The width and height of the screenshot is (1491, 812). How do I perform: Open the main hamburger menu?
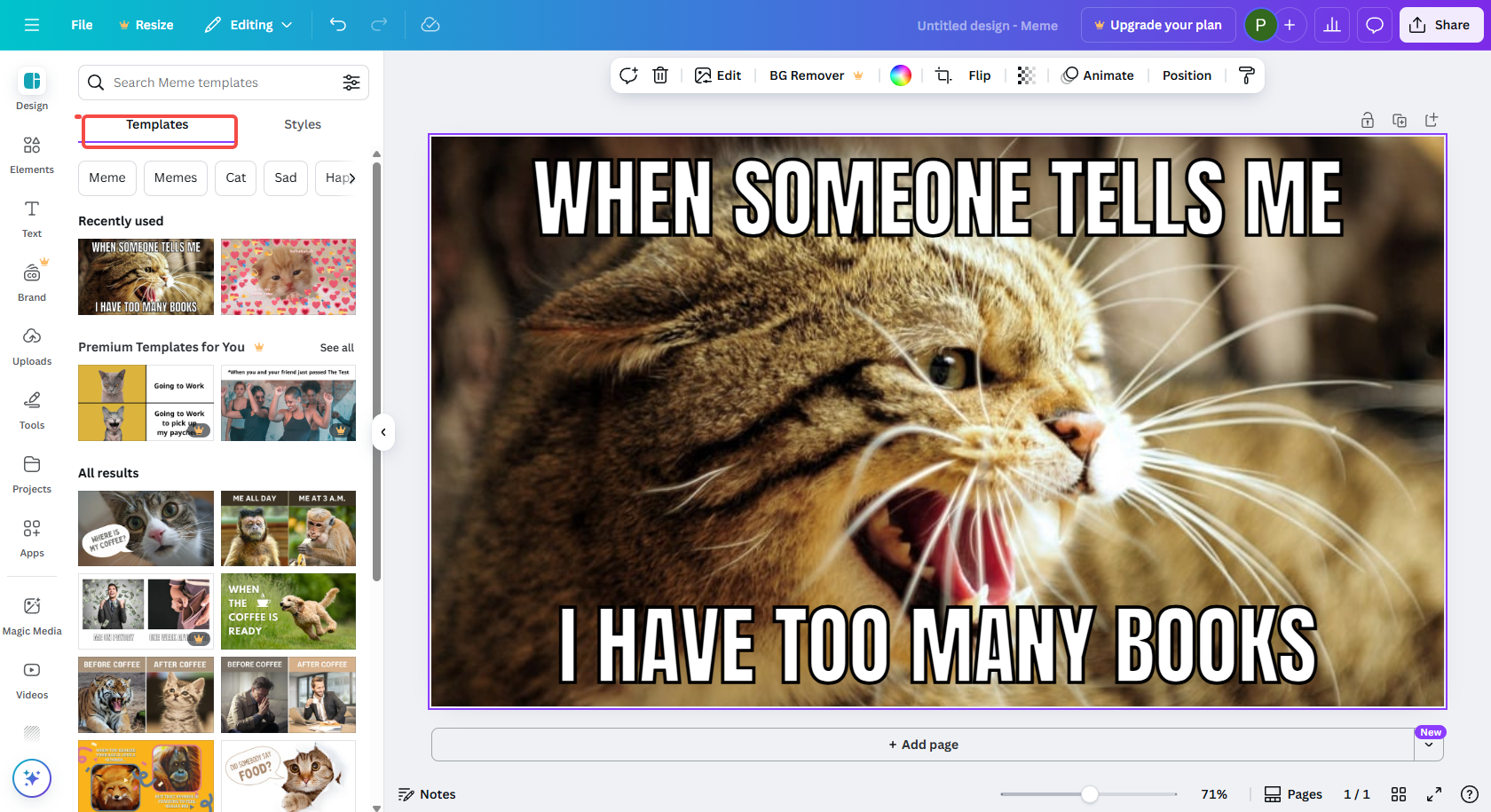(x=32, y=25)
